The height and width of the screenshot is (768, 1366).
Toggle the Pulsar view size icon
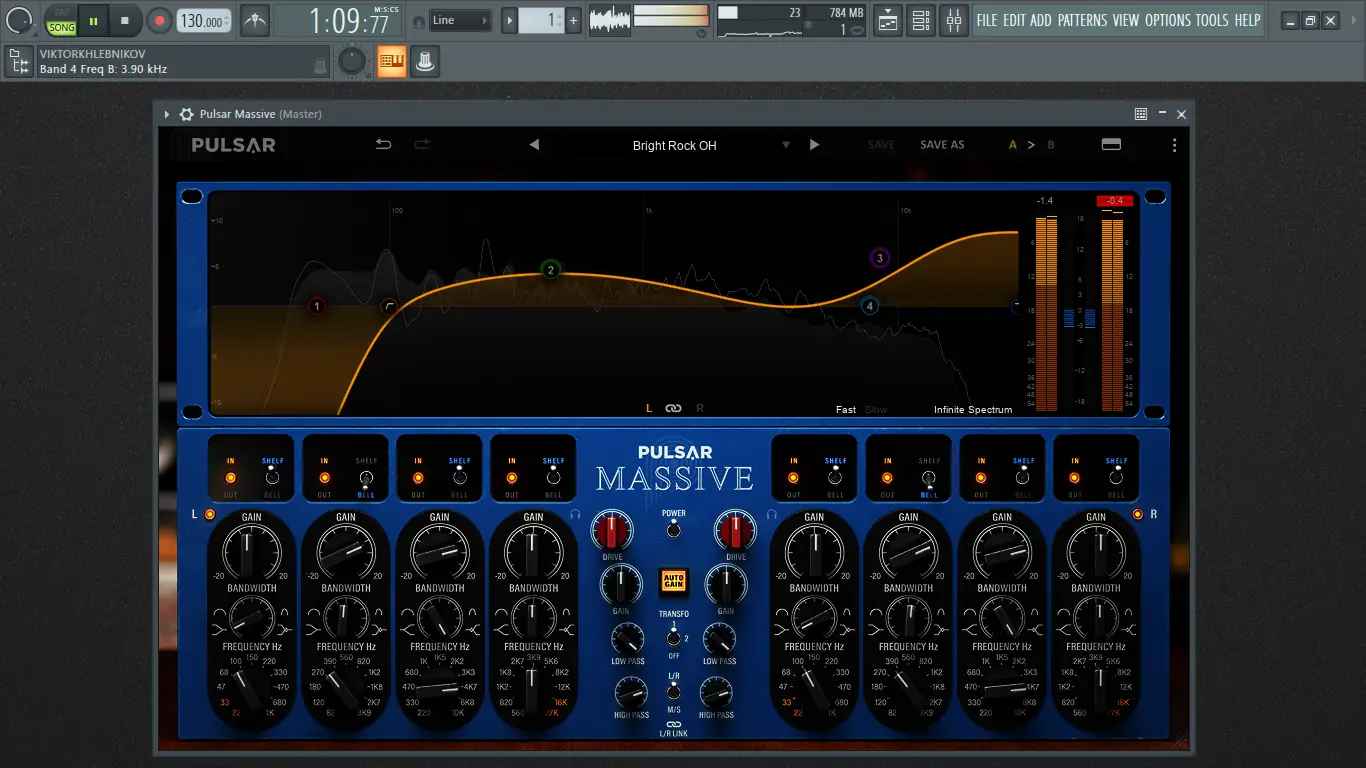point(1111,145)
